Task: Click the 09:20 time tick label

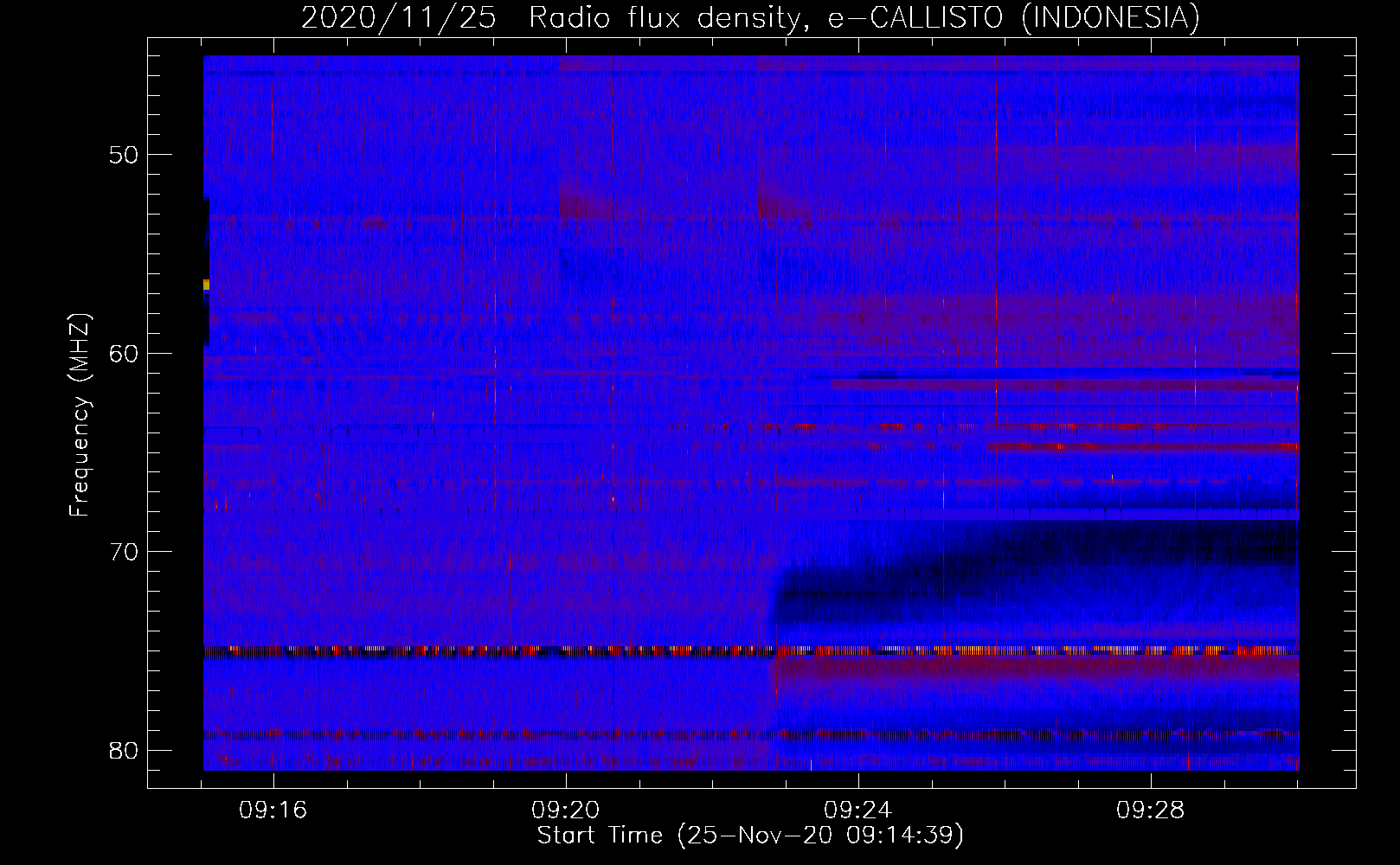Action: [x=566, y=811]
